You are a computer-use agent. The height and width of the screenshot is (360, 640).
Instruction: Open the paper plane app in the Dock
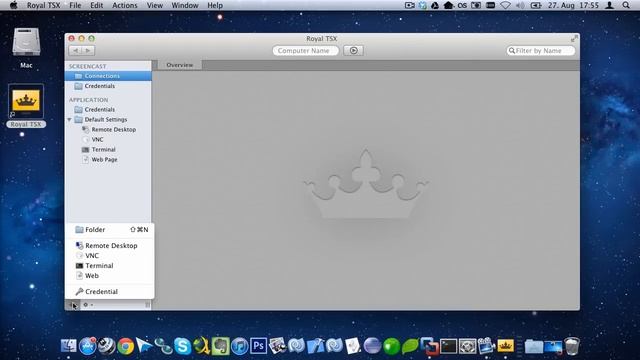(144, 345)
